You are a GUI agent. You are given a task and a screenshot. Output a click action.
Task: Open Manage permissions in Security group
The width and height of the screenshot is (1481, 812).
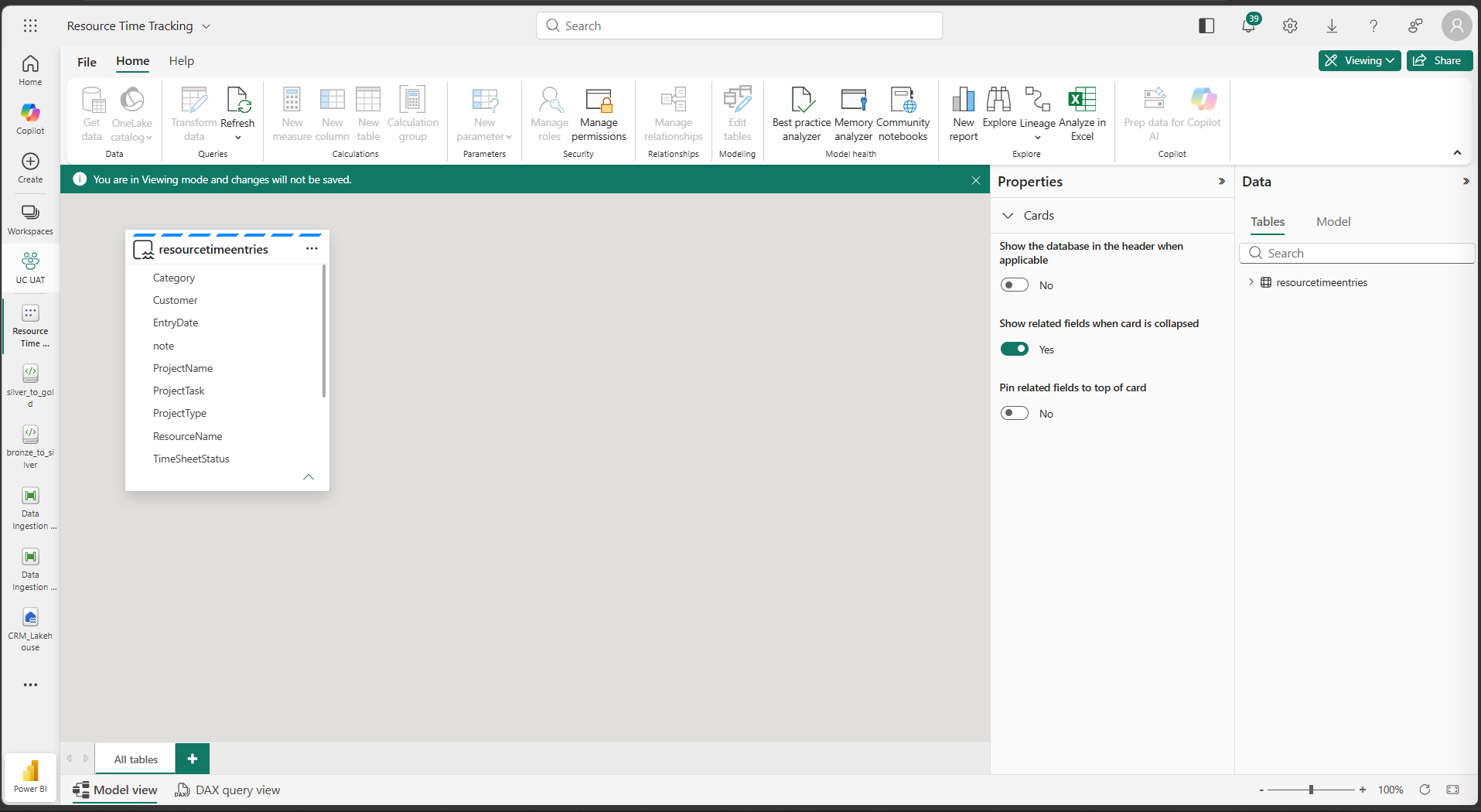coord(599,114)
